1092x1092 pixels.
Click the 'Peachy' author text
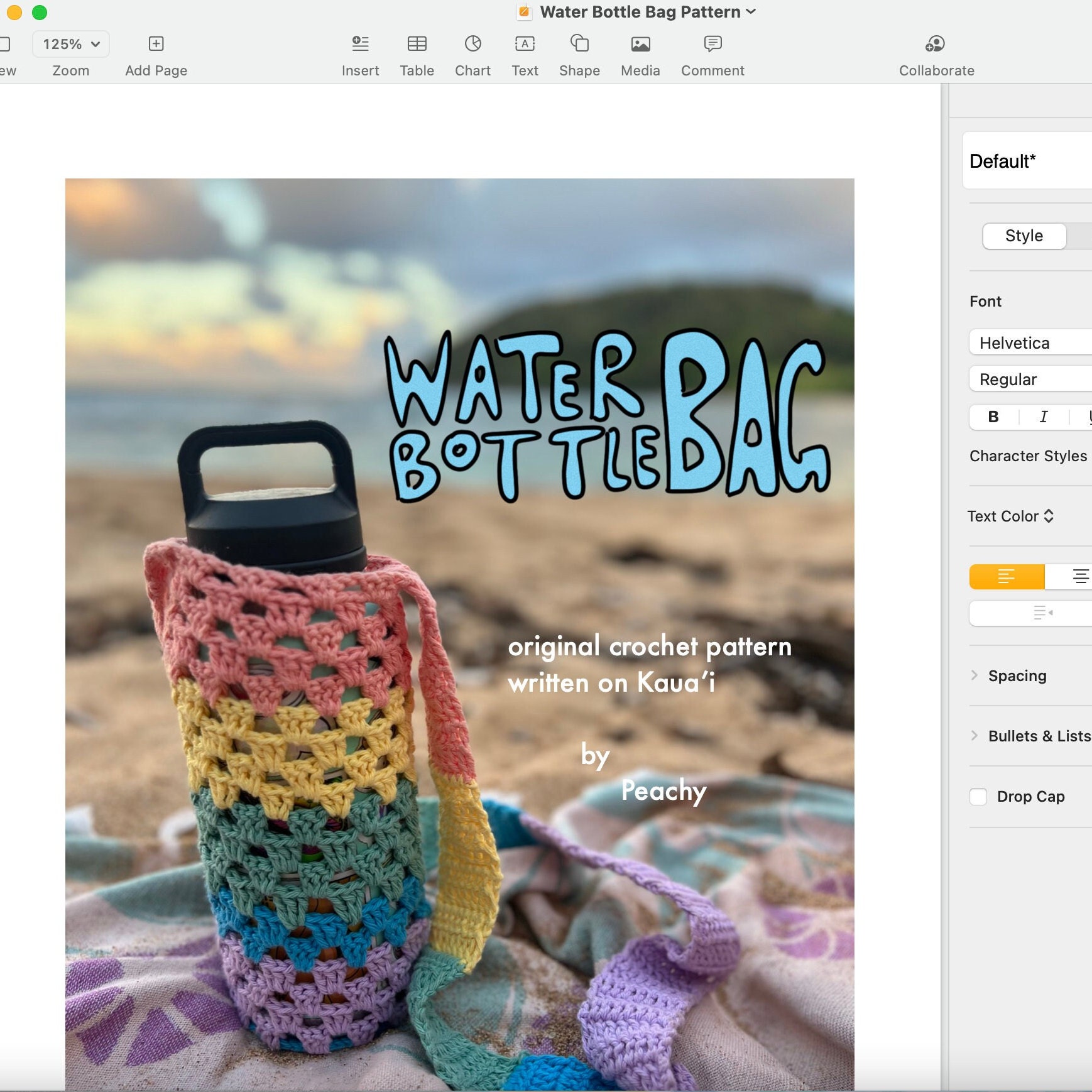click(663, 791)
